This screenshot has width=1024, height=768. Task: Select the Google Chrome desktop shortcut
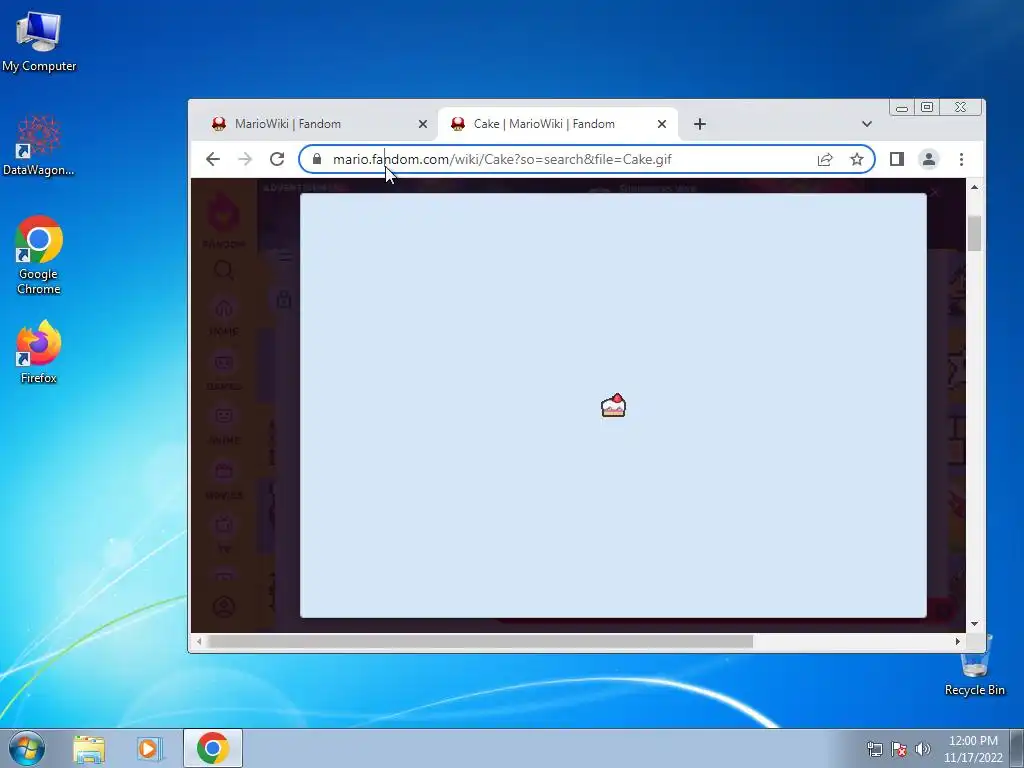(39, 255)
